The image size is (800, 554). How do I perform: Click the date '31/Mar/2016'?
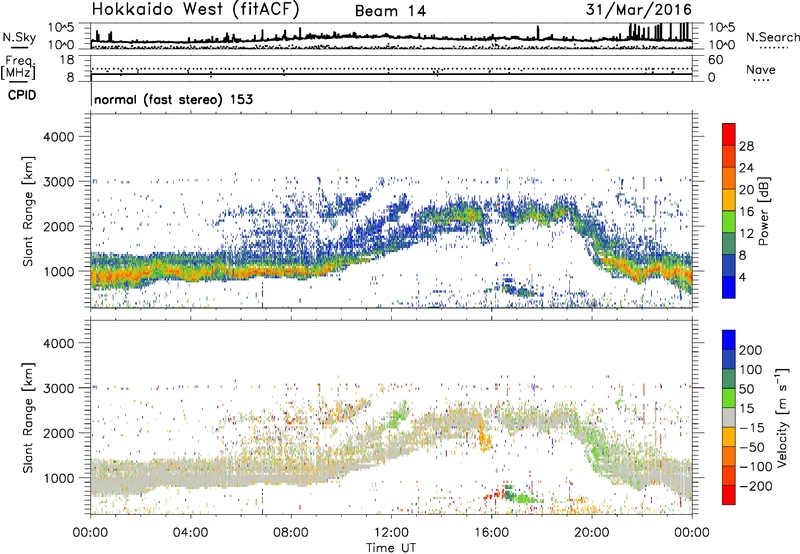pos(639,10)
